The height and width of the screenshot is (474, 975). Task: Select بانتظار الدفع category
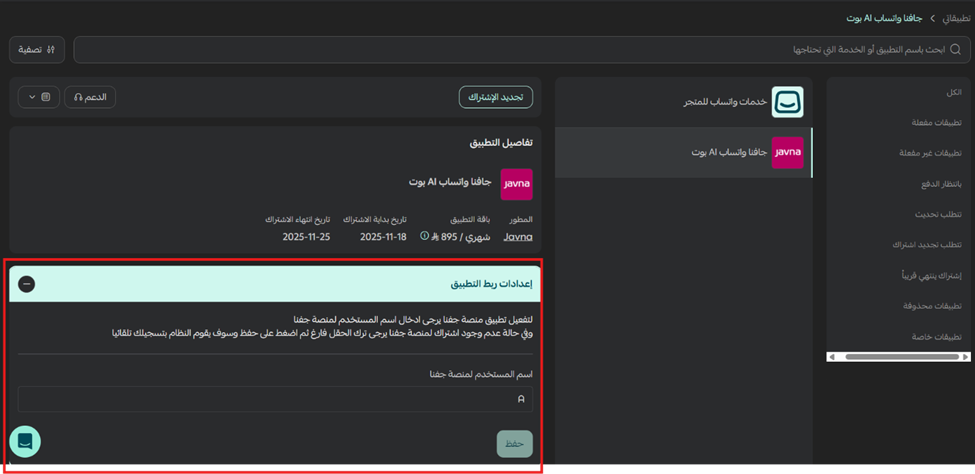click(x=941, y=184)
